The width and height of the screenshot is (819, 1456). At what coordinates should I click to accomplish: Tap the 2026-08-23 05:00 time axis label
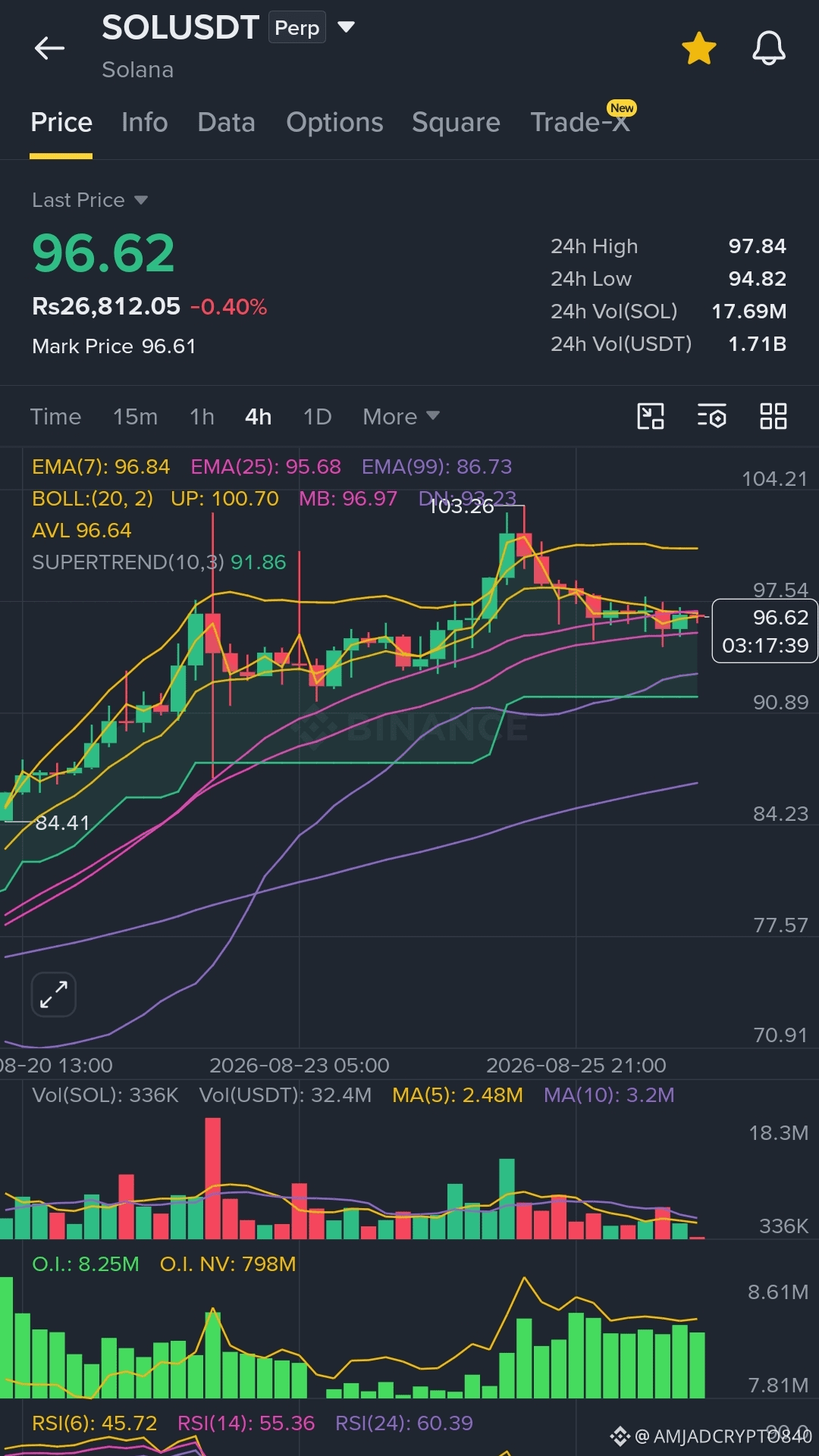point(299,1065)
